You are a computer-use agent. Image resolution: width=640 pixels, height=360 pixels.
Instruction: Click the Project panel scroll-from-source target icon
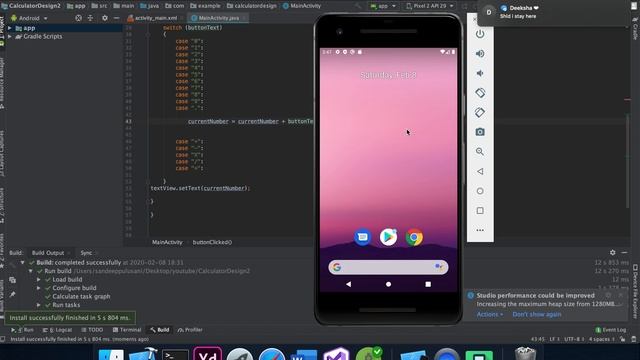(78, 18)
